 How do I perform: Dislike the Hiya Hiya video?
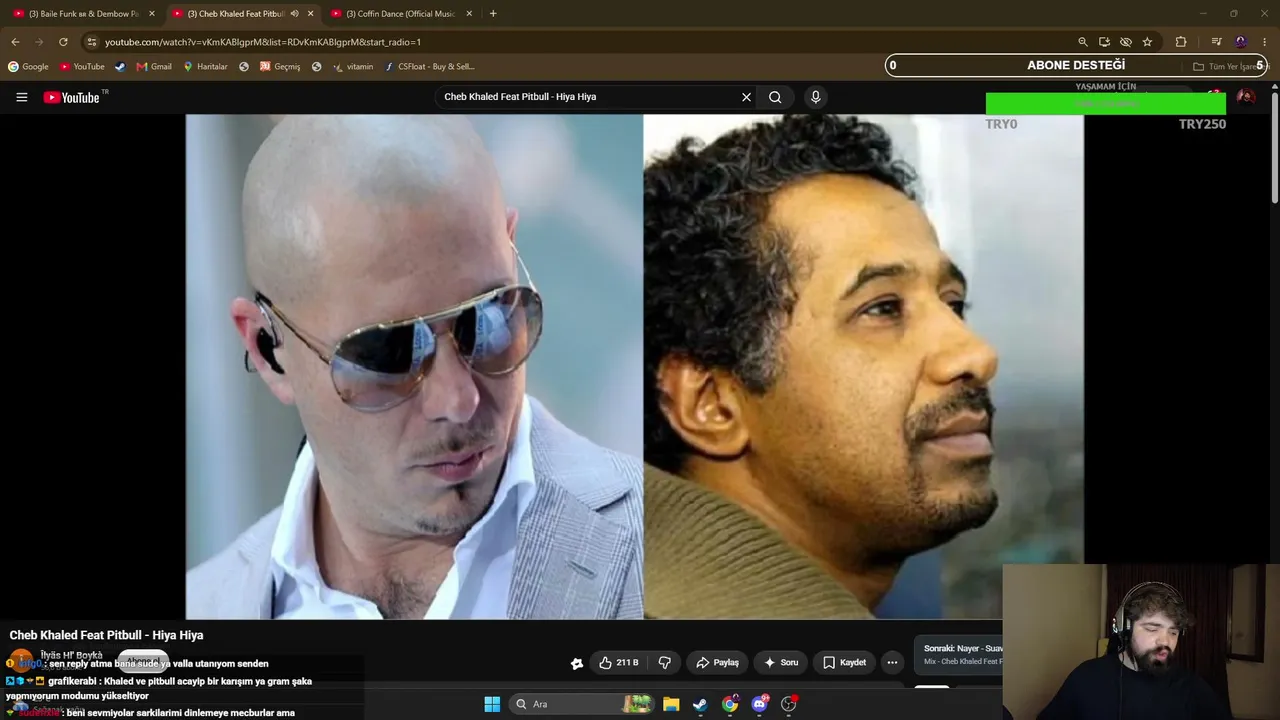pyautogui.click(x=664, y=662)
